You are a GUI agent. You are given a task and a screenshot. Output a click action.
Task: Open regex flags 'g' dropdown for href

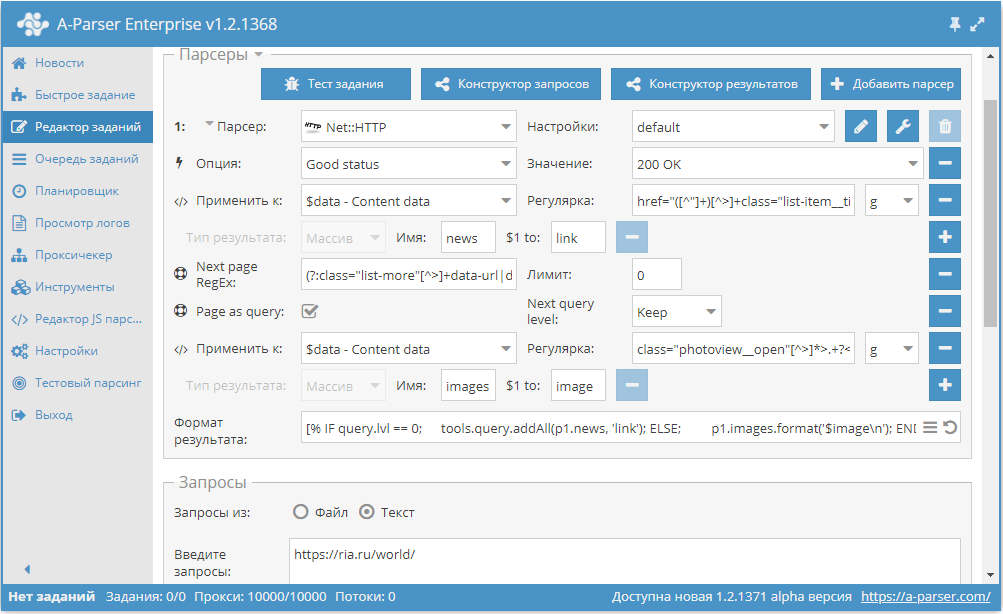click(892, 201)
